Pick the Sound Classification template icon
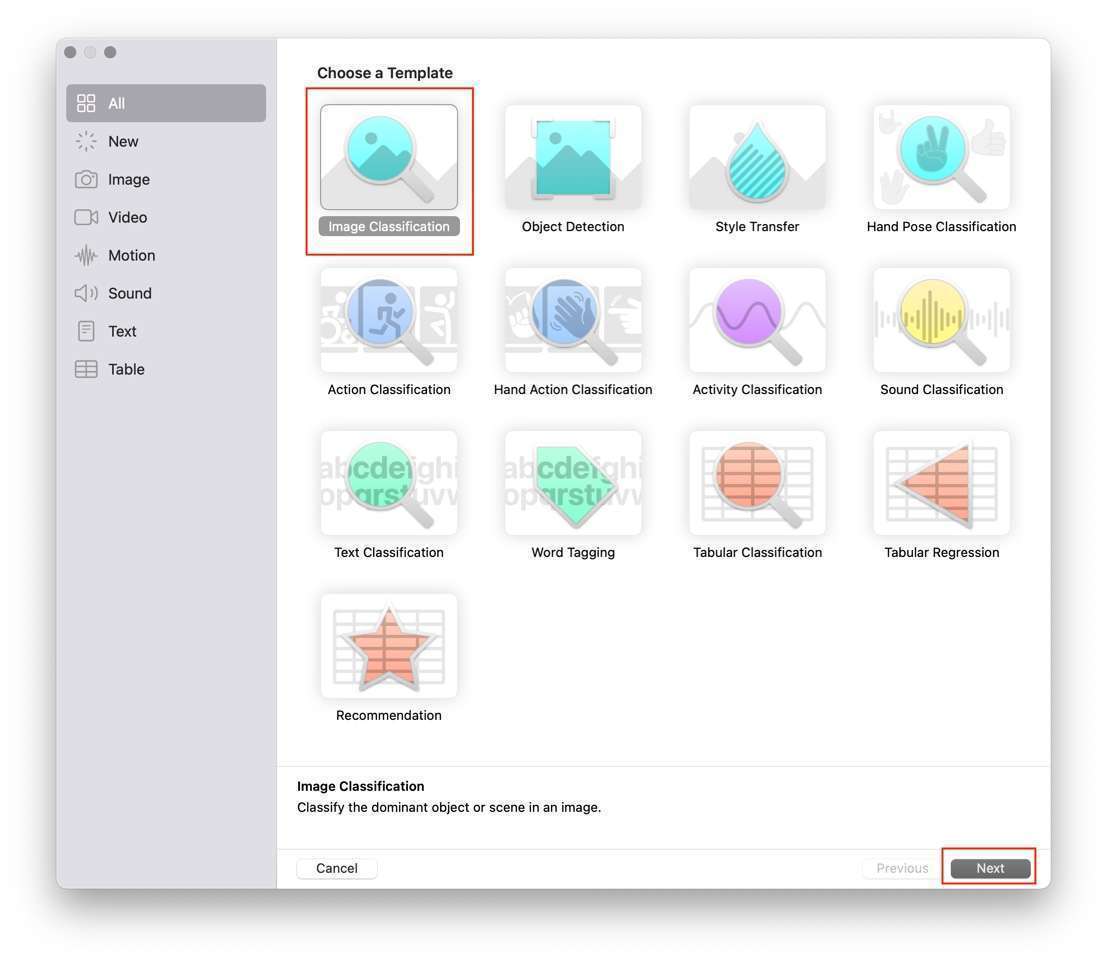Image resolution: width=1107 pixels, height=963 pixels. [x=941, y=320]
